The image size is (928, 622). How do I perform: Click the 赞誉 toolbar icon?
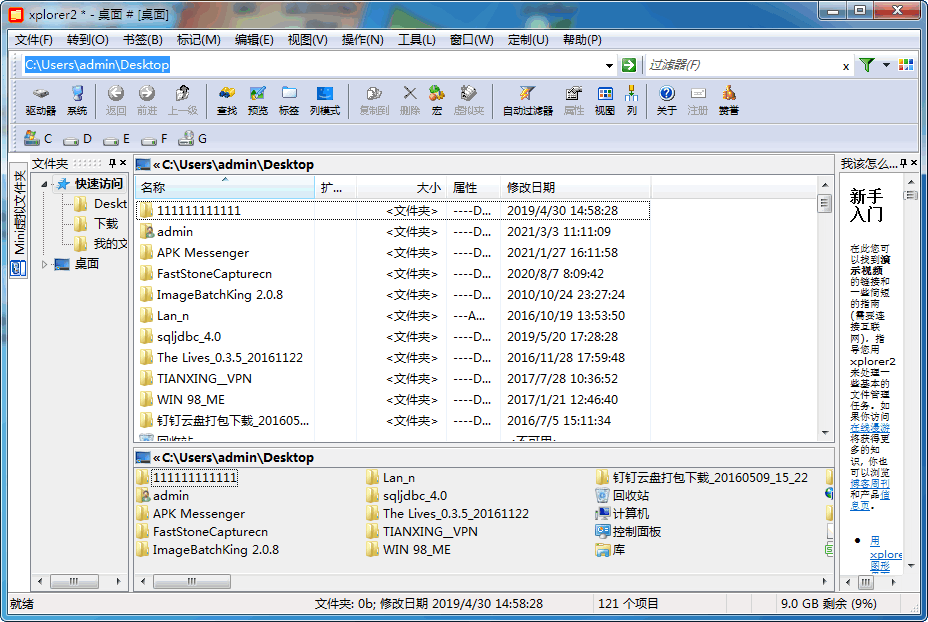pos(729,101)
